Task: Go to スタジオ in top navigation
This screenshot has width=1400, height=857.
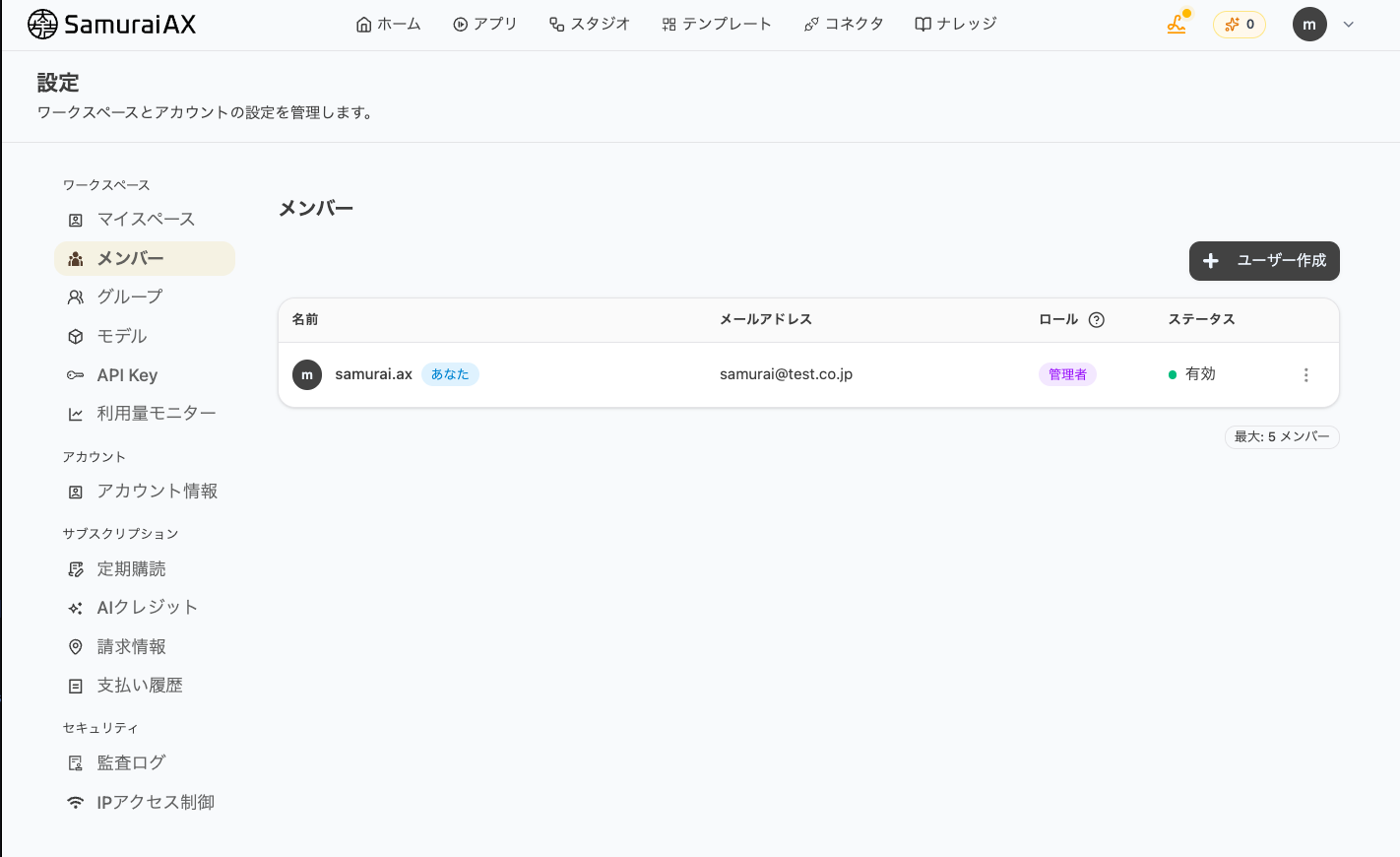Action: pyautogui.click(x=589, y=24)
